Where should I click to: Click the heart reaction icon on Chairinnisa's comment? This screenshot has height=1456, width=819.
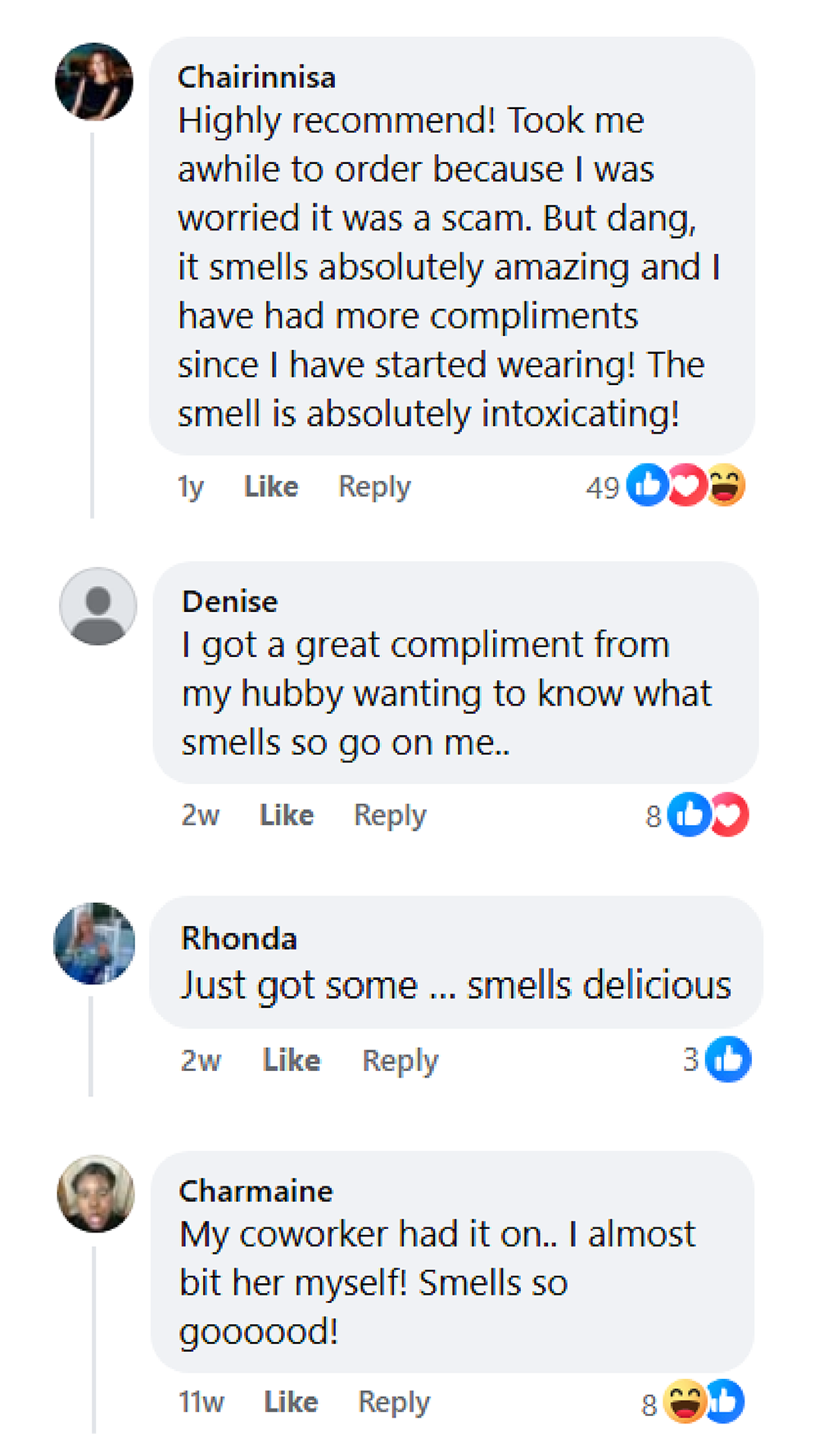(x=686, y=485)
